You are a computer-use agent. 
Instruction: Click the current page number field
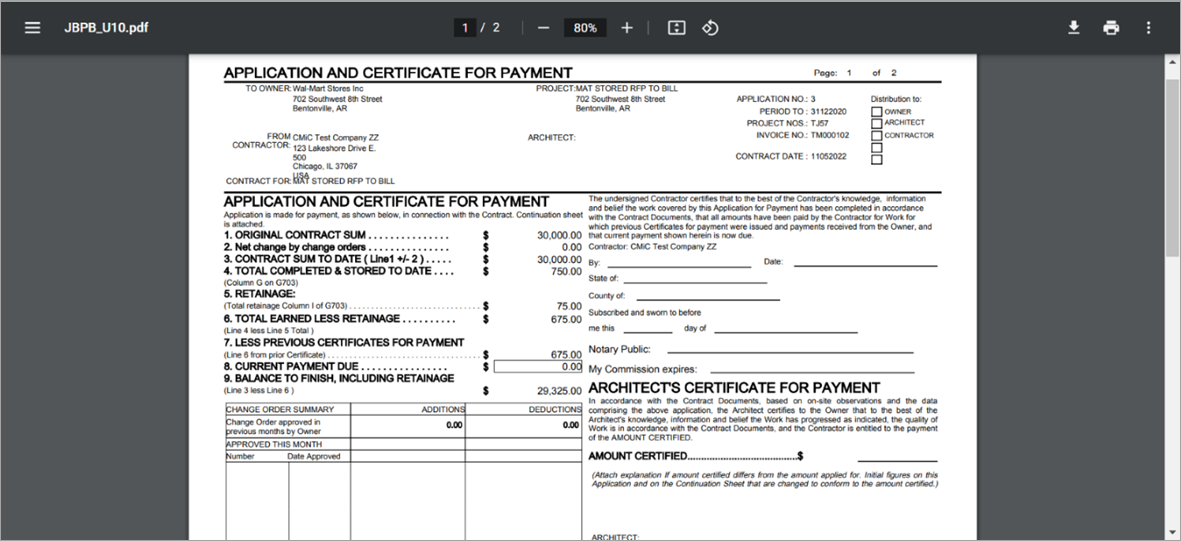[x=465, y=28]
